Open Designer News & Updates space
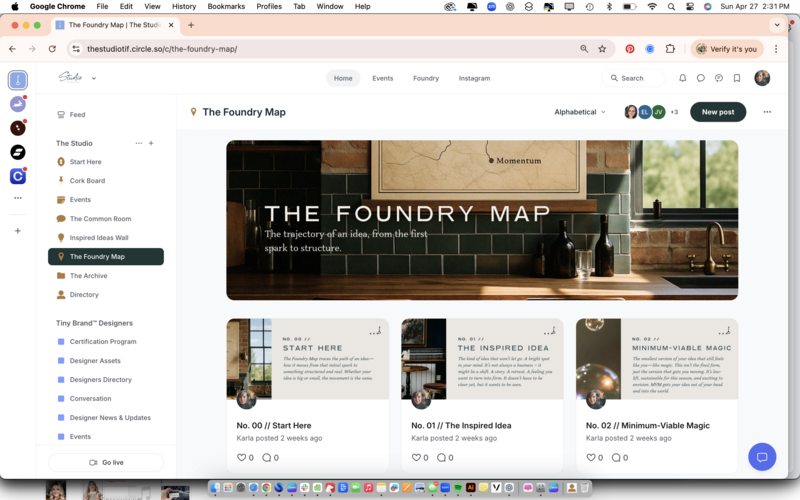Screen dimensions: 800x500 point(106,417)
